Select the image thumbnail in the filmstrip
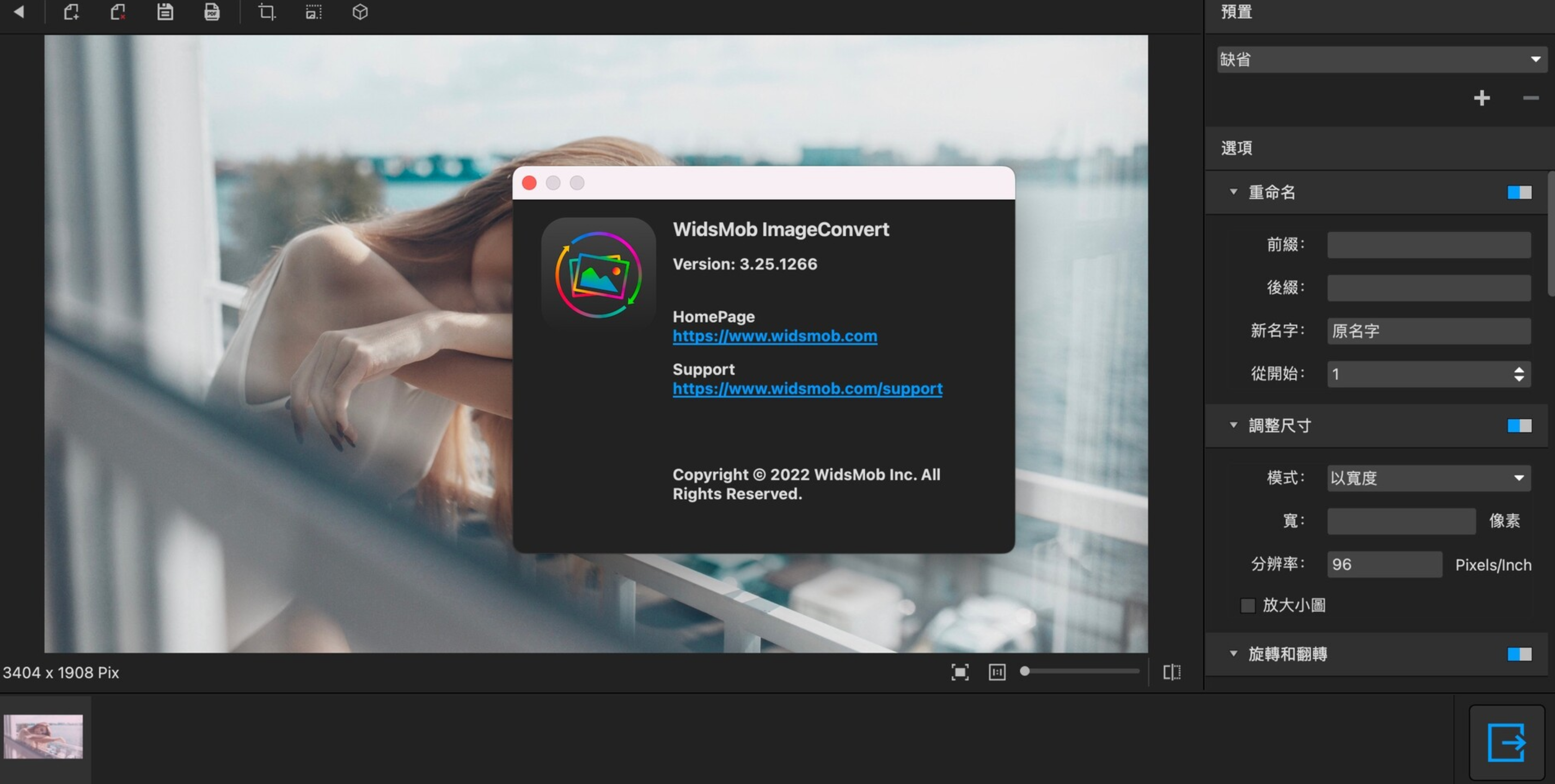1555x784 pixels. 44,737
